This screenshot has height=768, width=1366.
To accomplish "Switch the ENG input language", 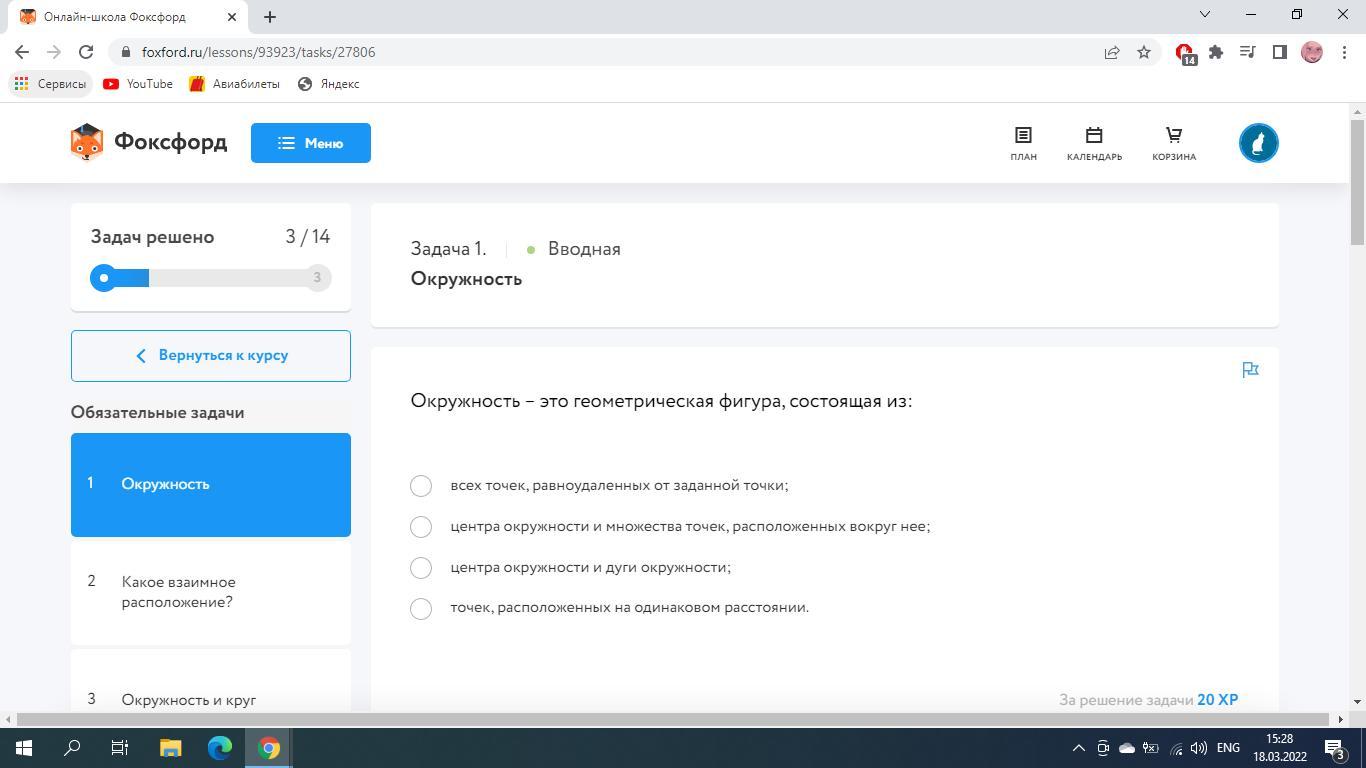I will point(1228,748).
